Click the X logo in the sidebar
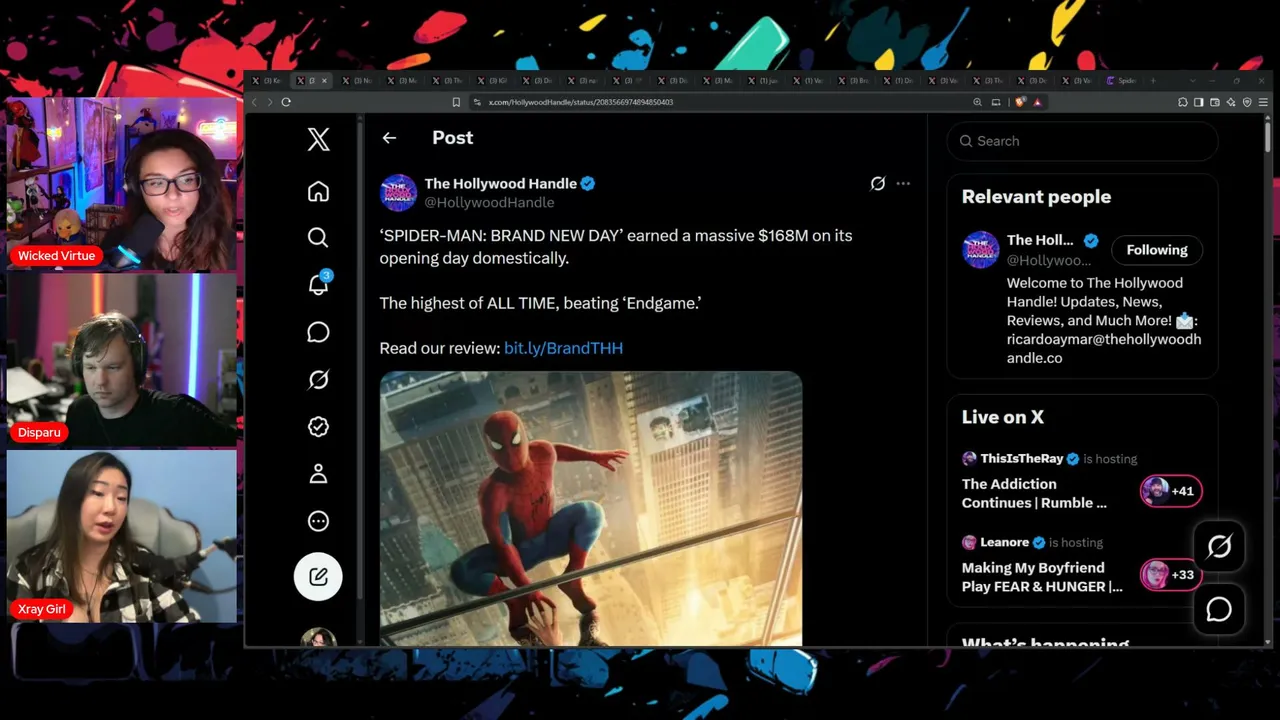Image resolution: width=1280 pixels, height=720 pixels. click(x=318, y=139)
